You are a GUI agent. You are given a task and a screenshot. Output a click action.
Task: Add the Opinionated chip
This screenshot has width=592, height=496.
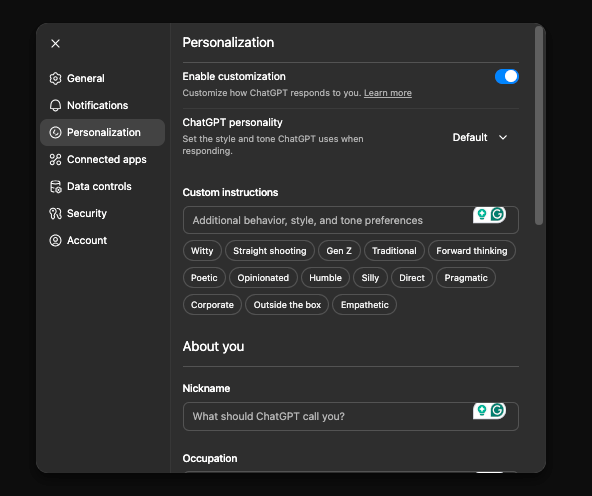(263, 278)
